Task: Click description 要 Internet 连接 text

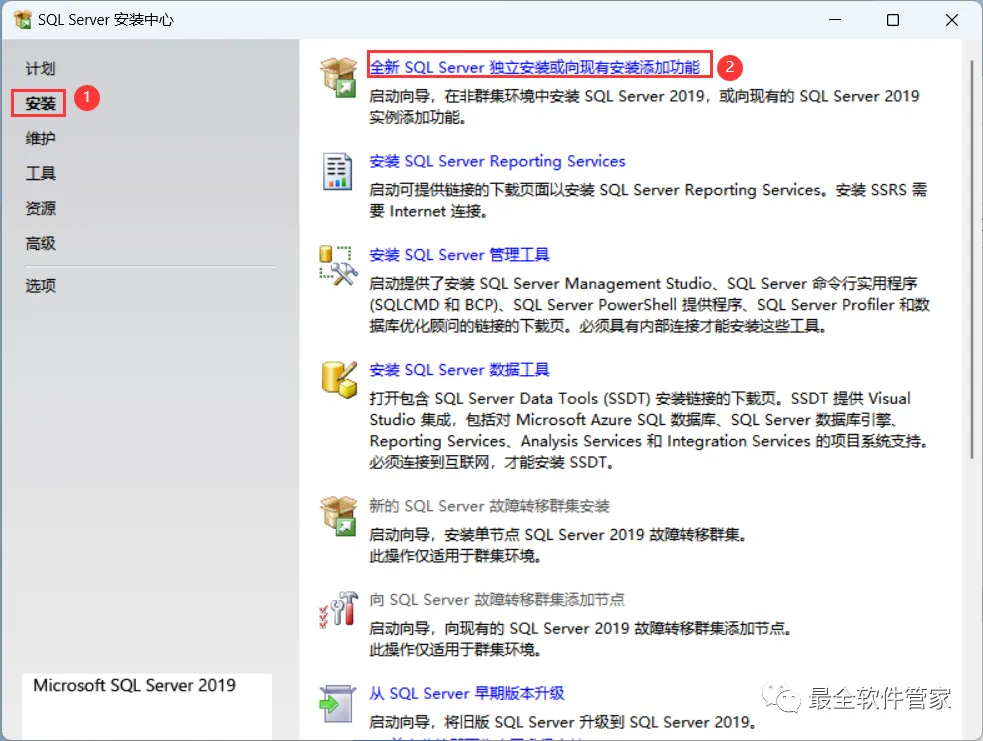Action: (x=429, y=211)
